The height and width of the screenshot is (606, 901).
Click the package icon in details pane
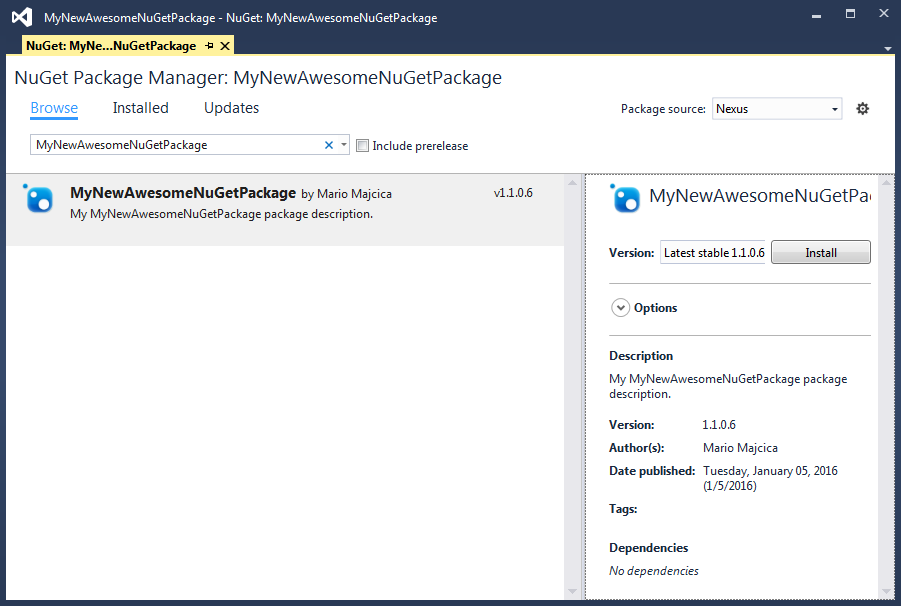625,199
